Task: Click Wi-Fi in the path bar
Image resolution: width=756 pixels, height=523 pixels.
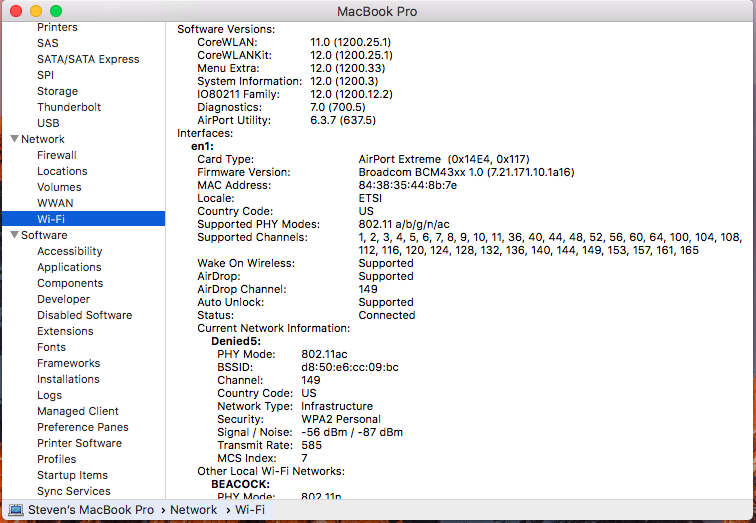Action: [x=250, y=510]
